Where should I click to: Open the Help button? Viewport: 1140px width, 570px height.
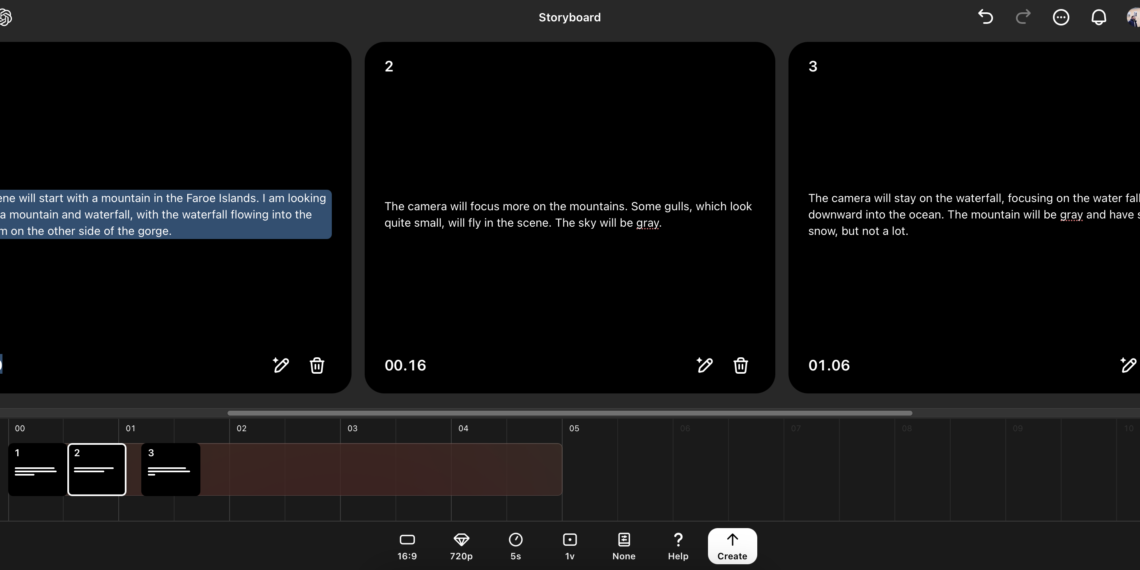pyautogui.click(x=678, y=546)
